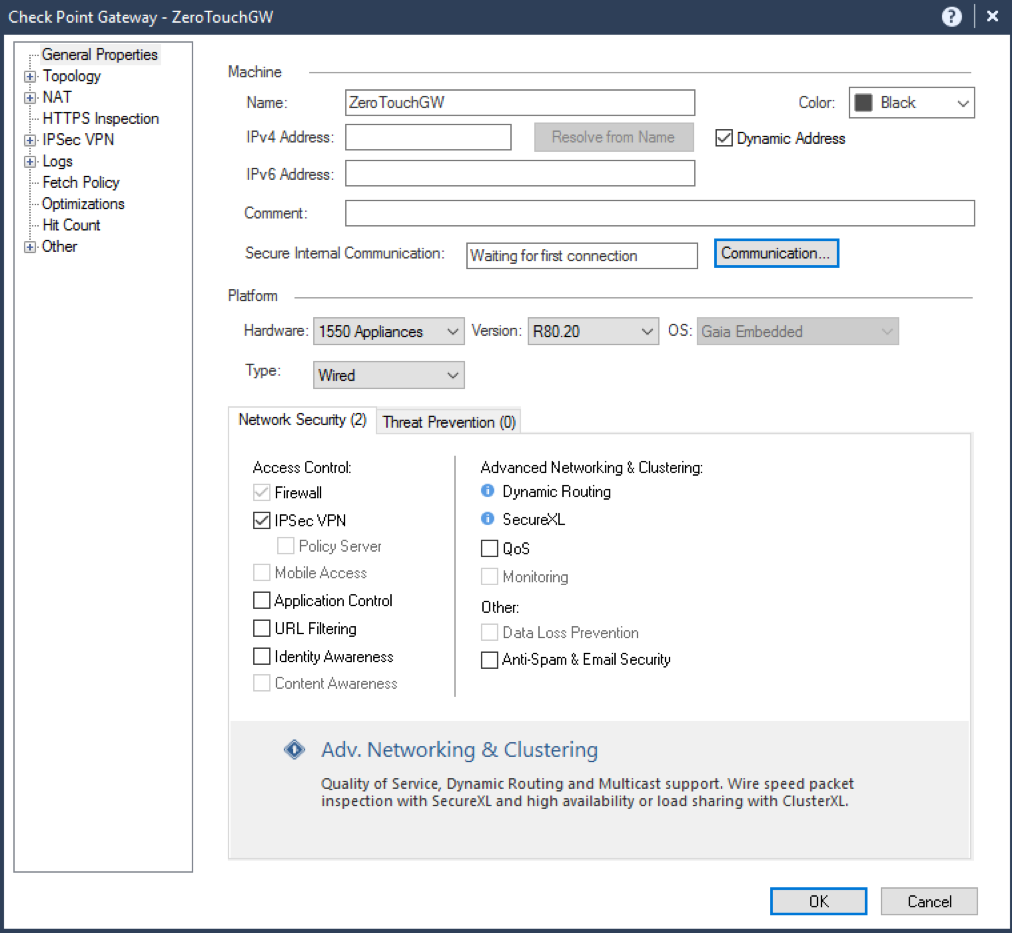1012x933 pixels.
Task: Switch to the Threat Prevention tab
Action: 448,421
